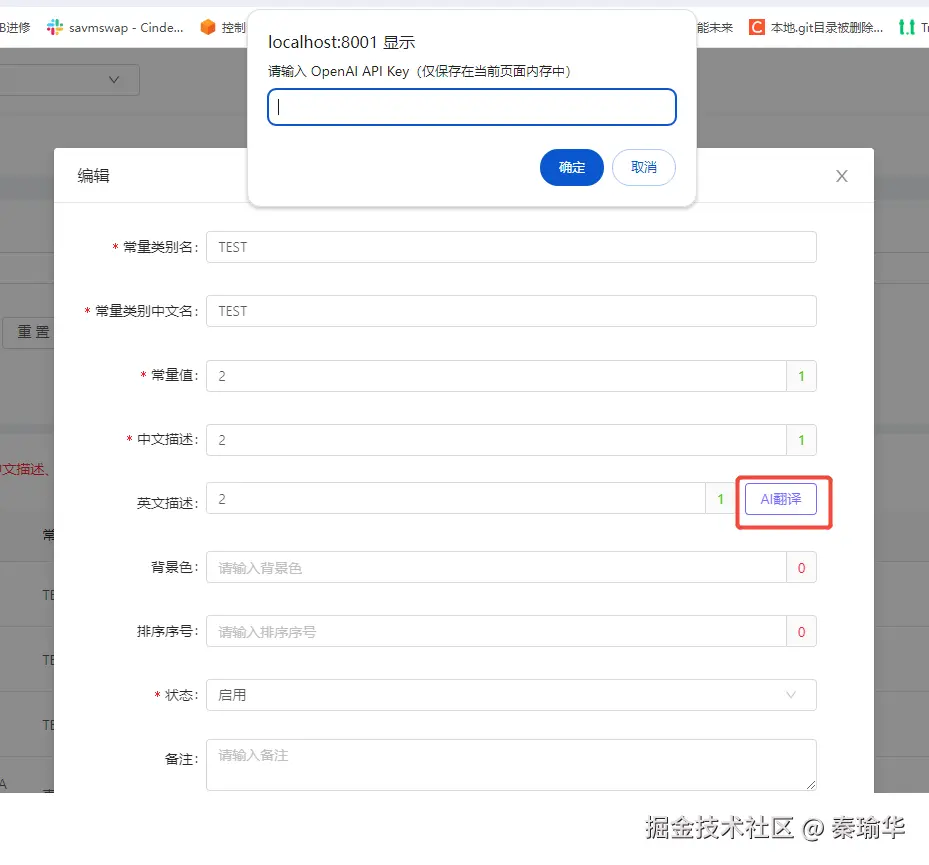
Task: Close the 编辑 dialog with the X icon
Action: [x=841, y=176]
